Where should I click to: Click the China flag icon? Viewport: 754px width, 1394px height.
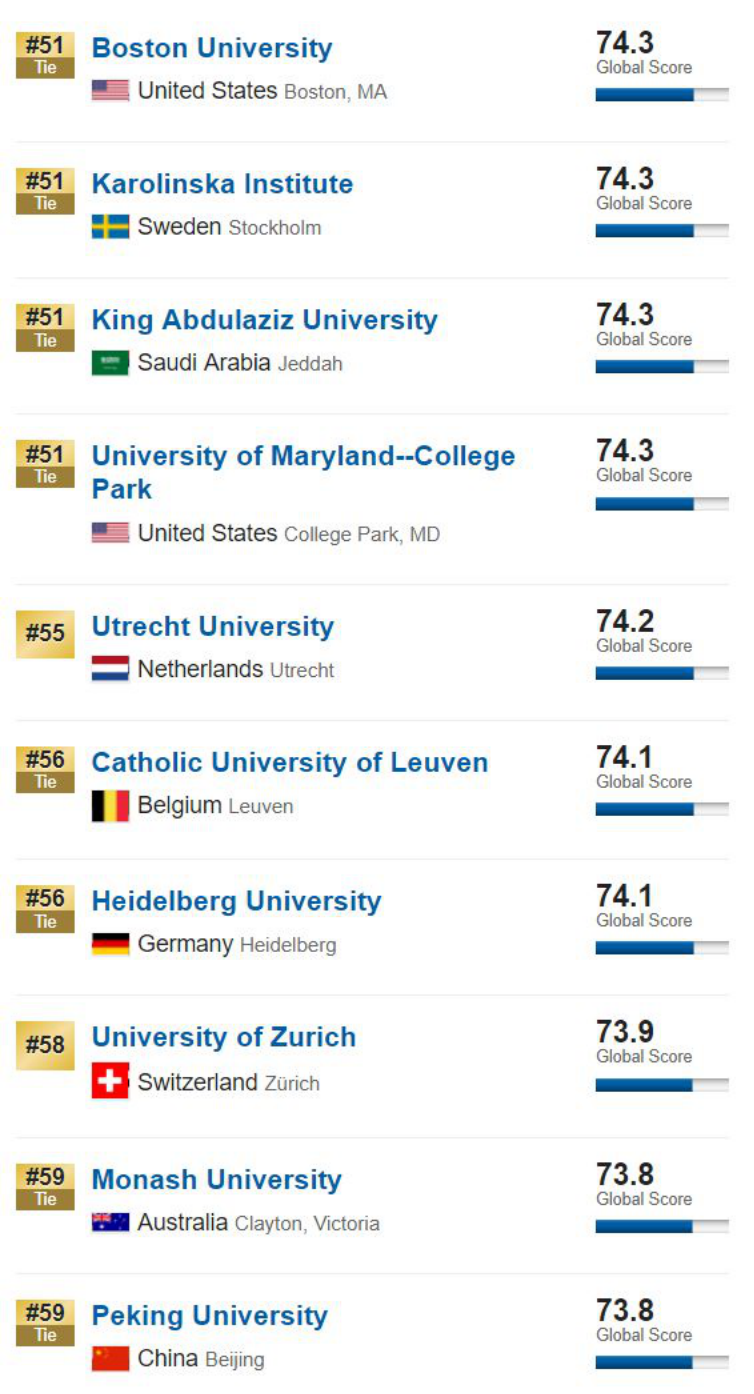(110, 1359)
